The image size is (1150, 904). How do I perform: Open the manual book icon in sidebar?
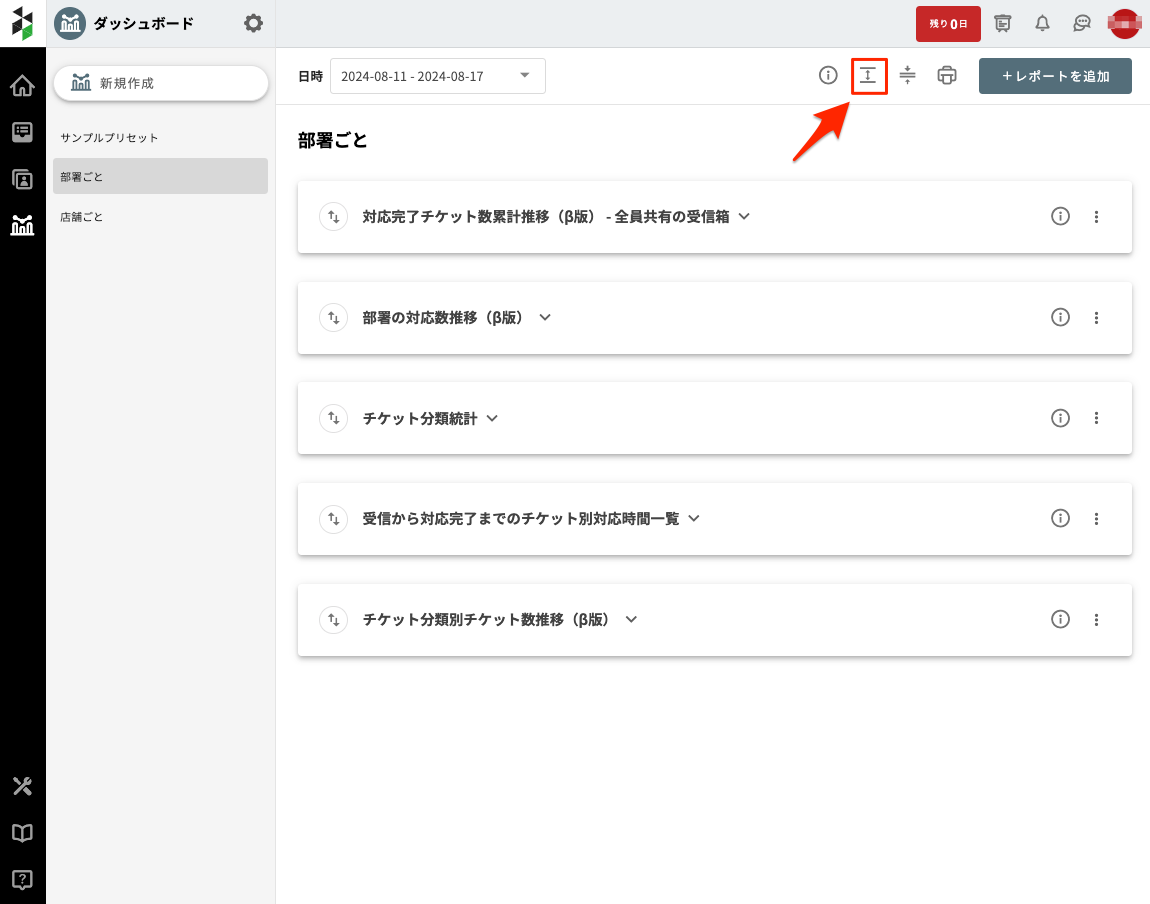coord(22,833)
